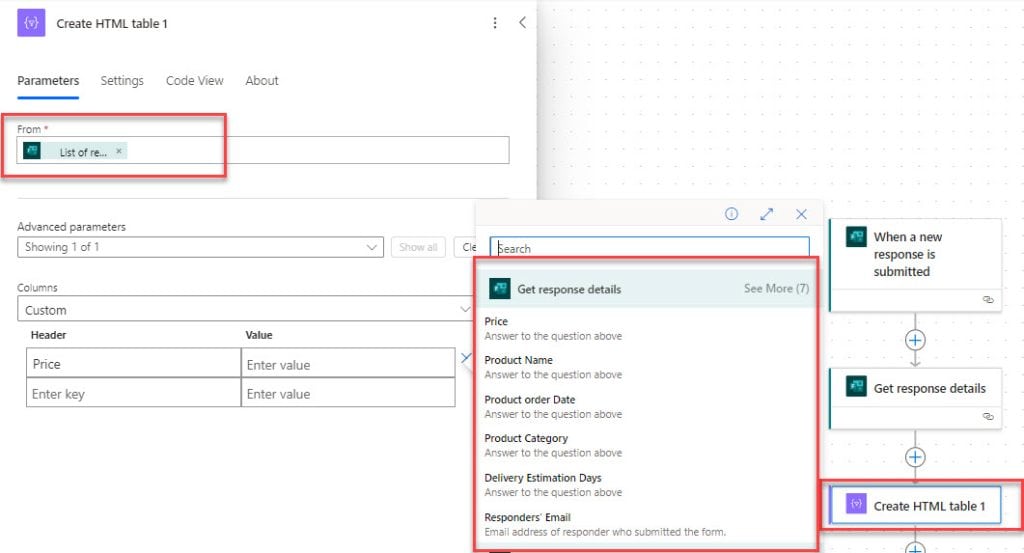Select the When a new response is submitted trigger

point(915,264)
